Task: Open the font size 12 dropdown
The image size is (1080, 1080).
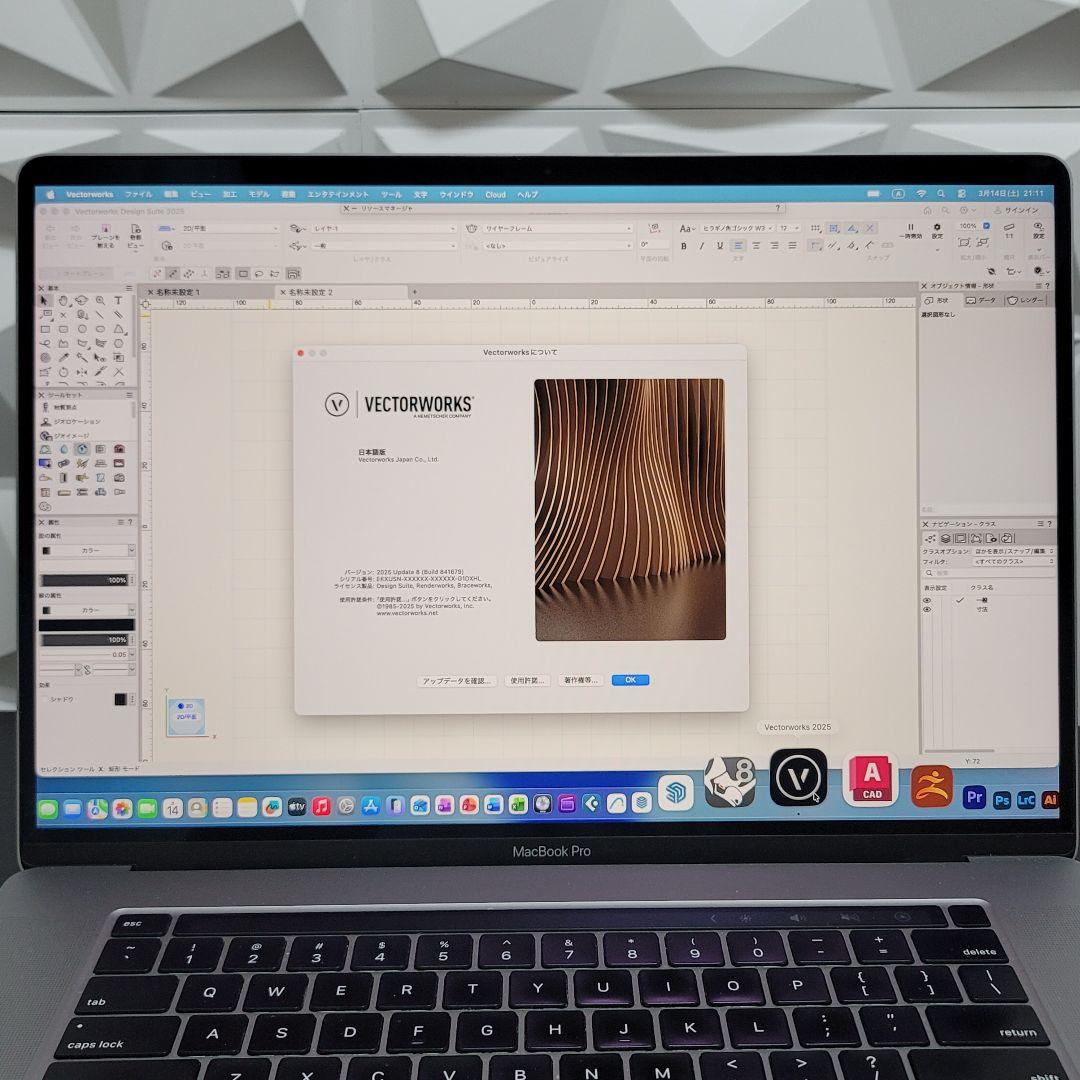Action: [789, 228]
